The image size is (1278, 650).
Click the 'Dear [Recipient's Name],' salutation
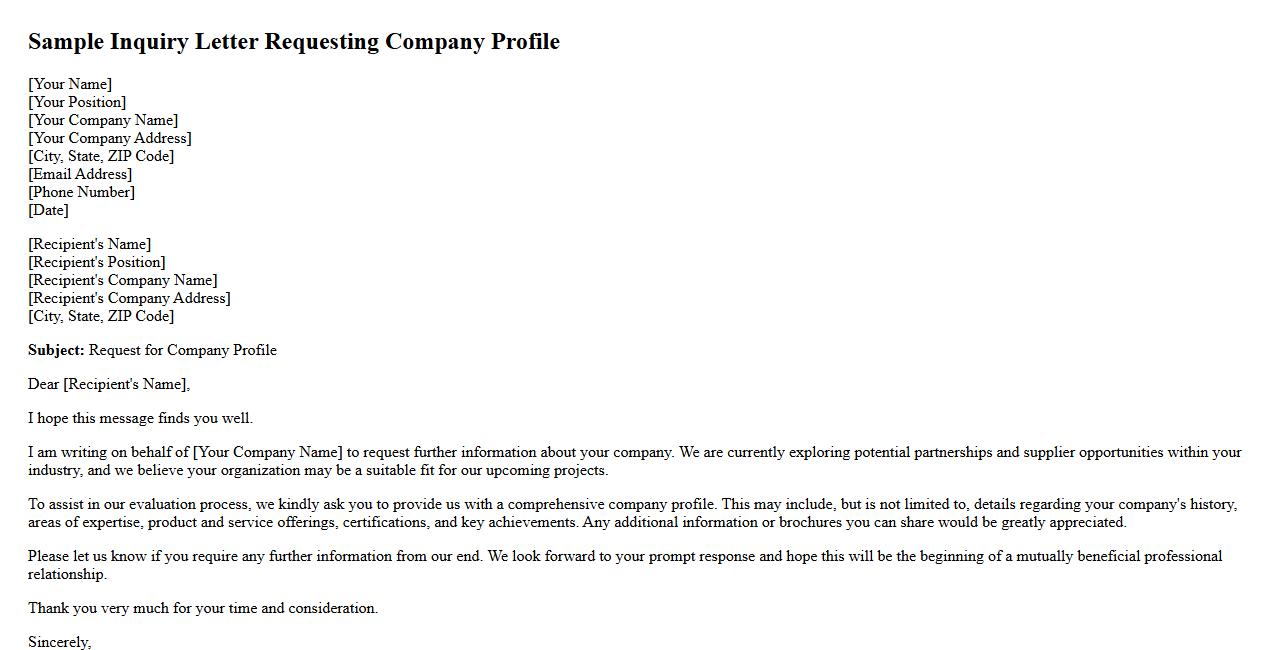(109, 384)
